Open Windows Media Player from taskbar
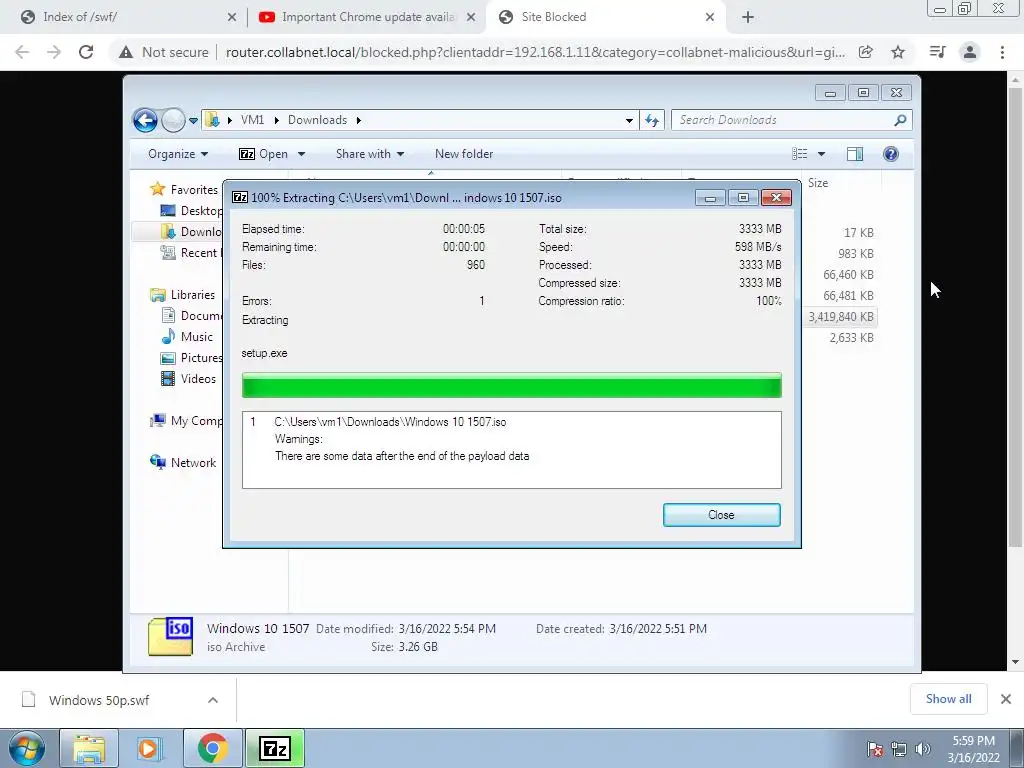Viewport: 1024px width, 768px height. [x=150, y=748]
